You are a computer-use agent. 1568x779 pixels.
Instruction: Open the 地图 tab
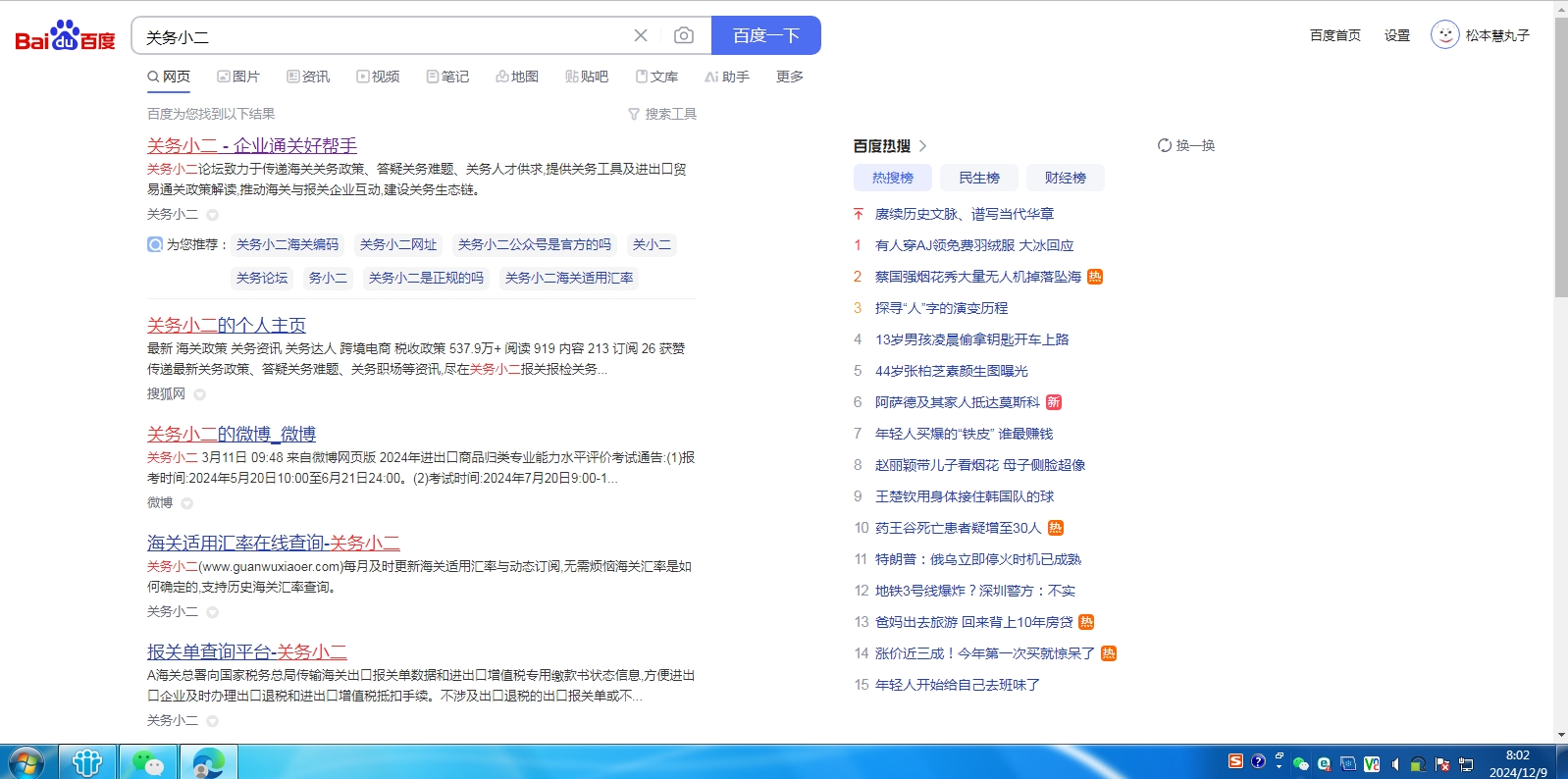[517, 77]
